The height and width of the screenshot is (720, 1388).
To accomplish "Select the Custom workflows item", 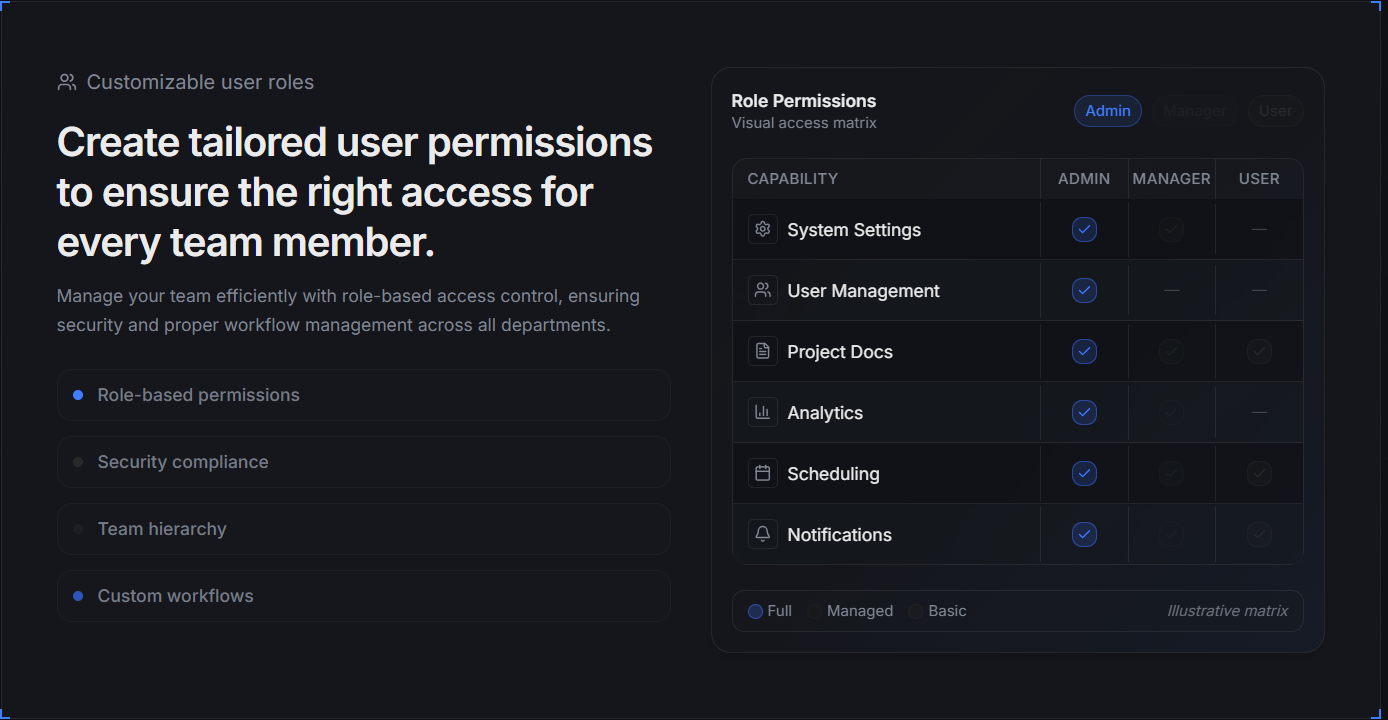I will tap(363, 596).
